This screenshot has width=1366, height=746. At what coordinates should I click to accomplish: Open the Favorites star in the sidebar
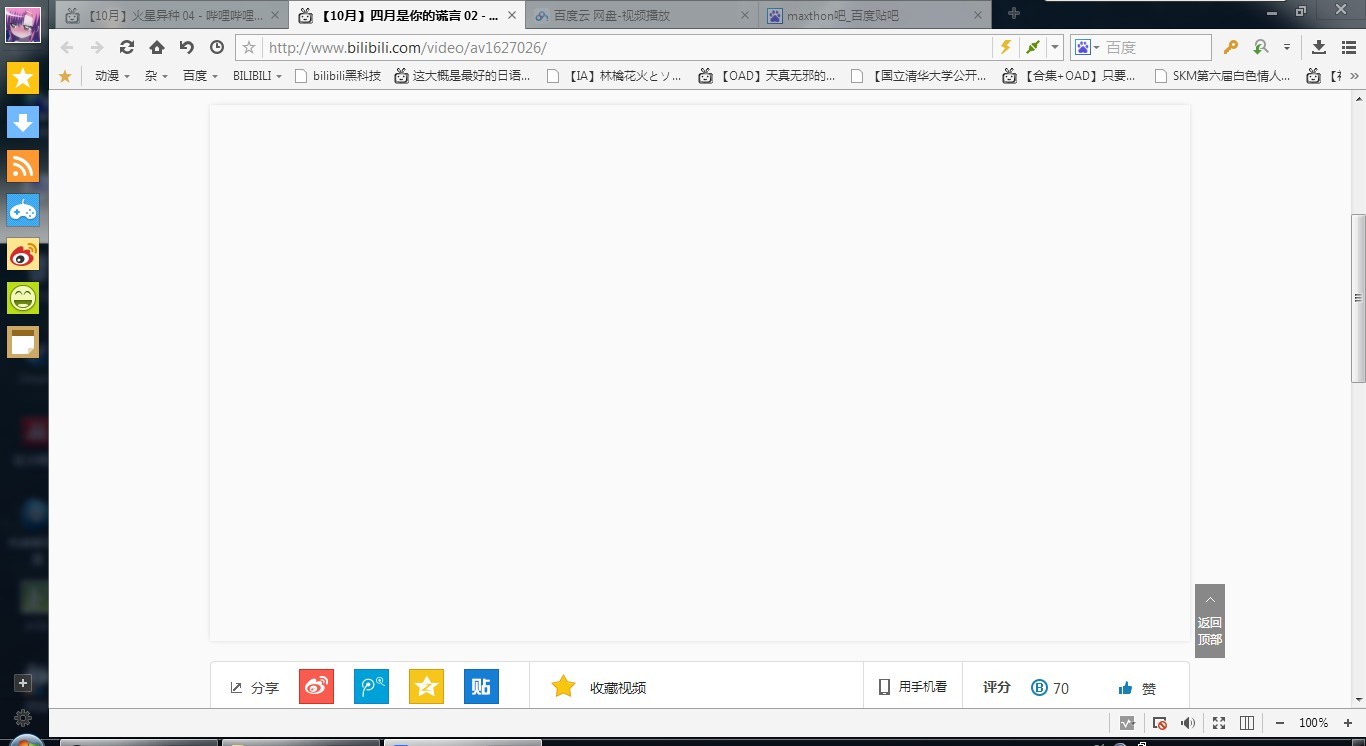[x=23, y=78]
